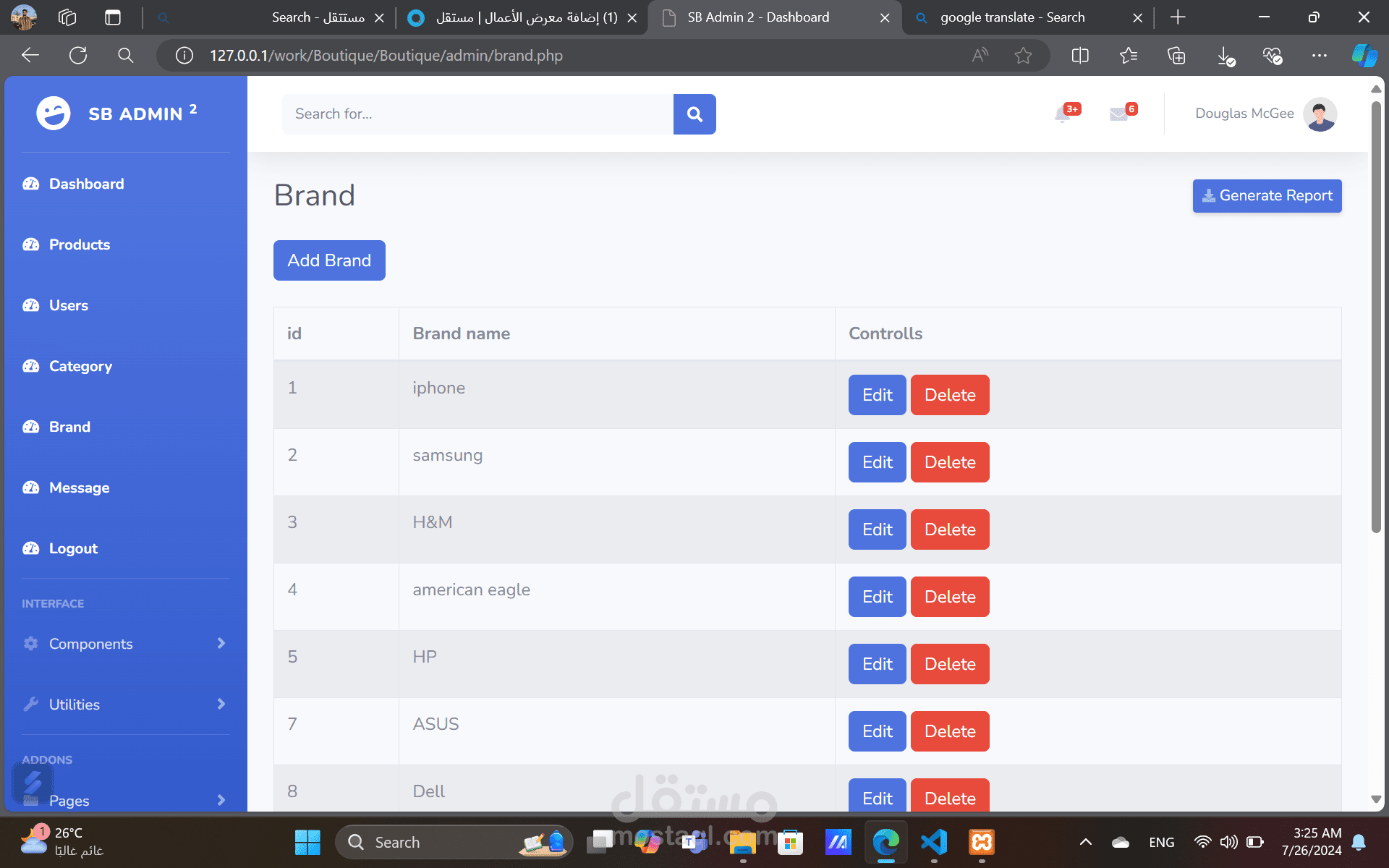Image resolution: width=1389 pixels, height=868 pixels.
Task: Open the Category sidebar menu item
Action: tap(80, 366)
